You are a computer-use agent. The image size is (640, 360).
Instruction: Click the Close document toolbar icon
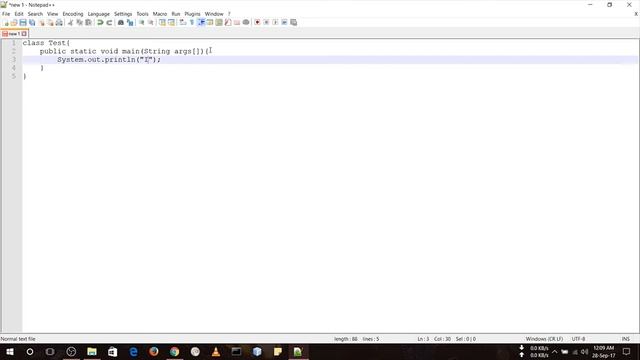coord(41,22)
